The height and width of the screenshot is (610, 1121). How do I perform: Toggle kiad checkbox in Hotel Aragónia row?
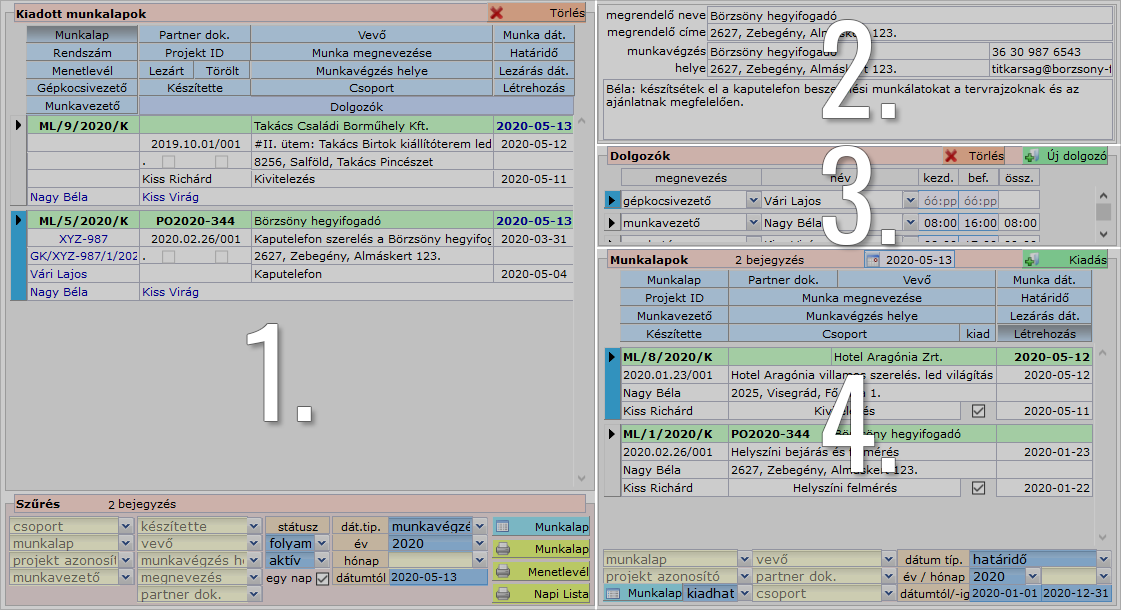click(x=978, y=411)
